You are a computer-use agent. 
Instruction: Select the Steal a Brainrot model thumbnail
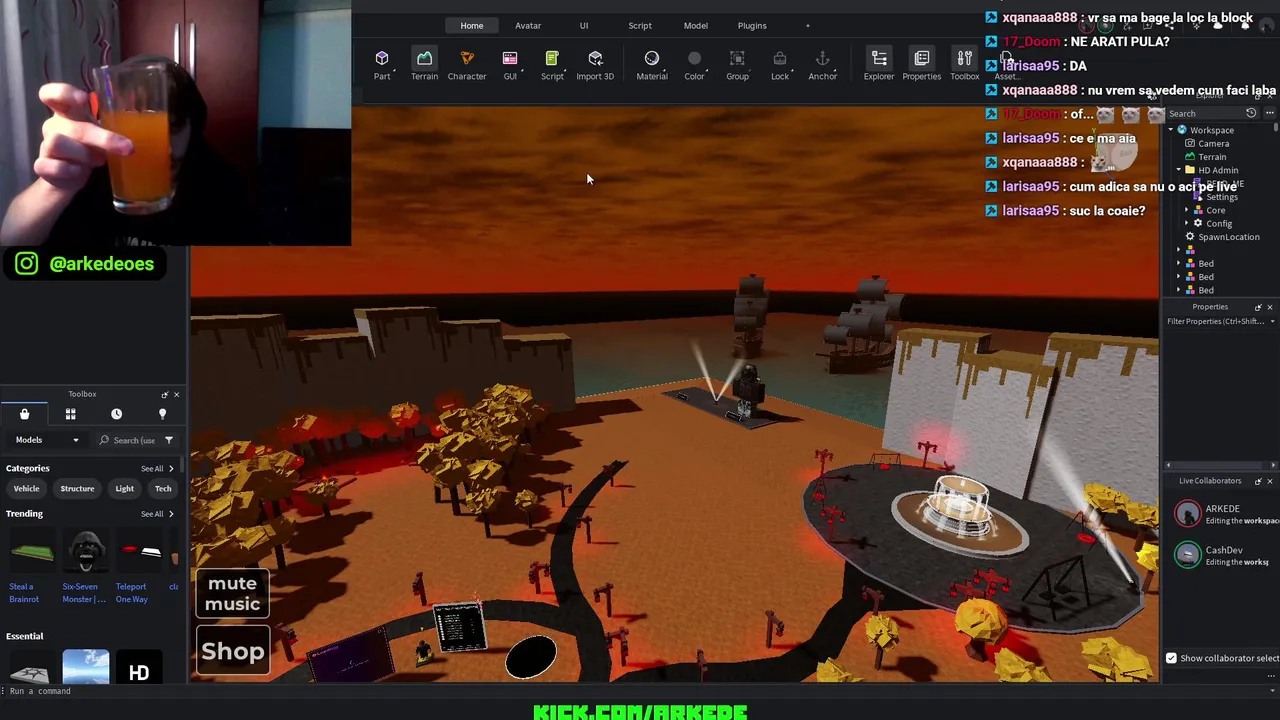tap(31, 553)
